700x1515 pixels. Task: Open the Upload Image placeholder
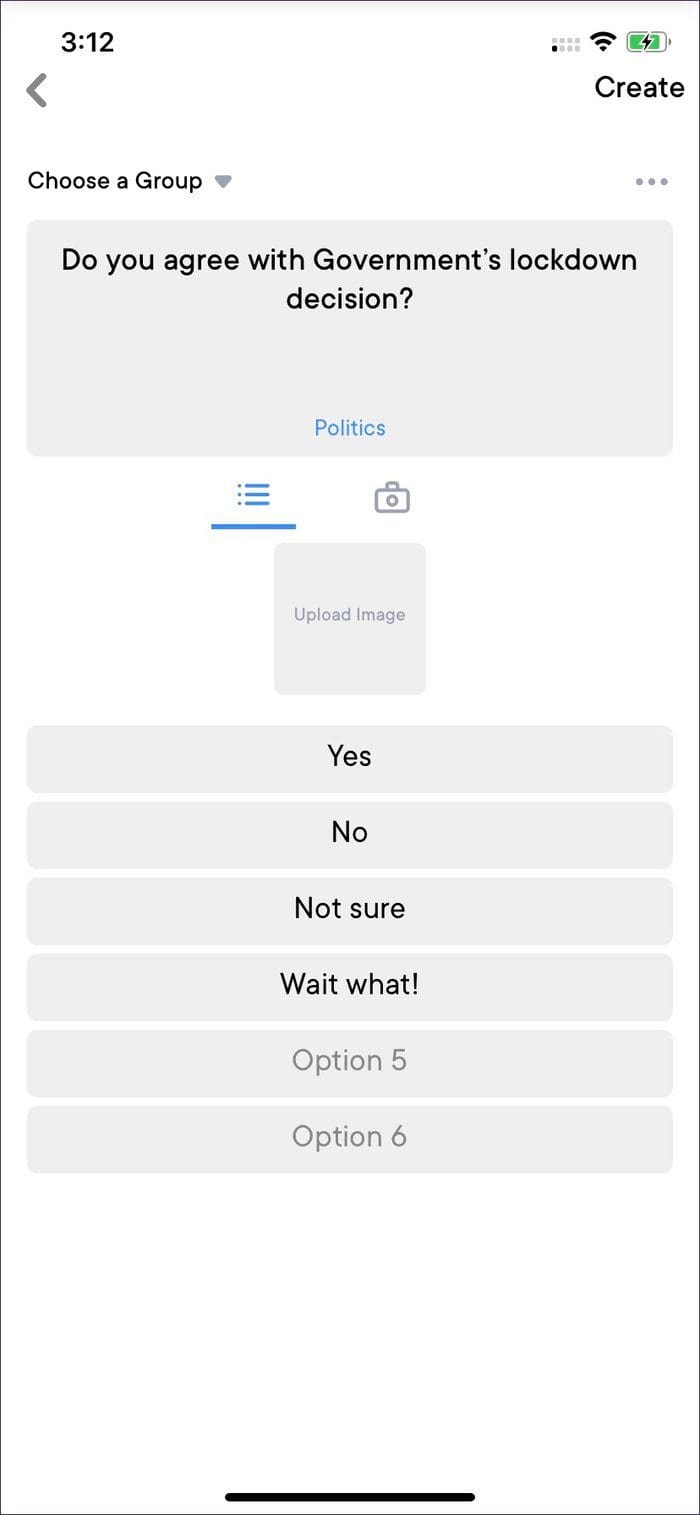pos(350,619)
